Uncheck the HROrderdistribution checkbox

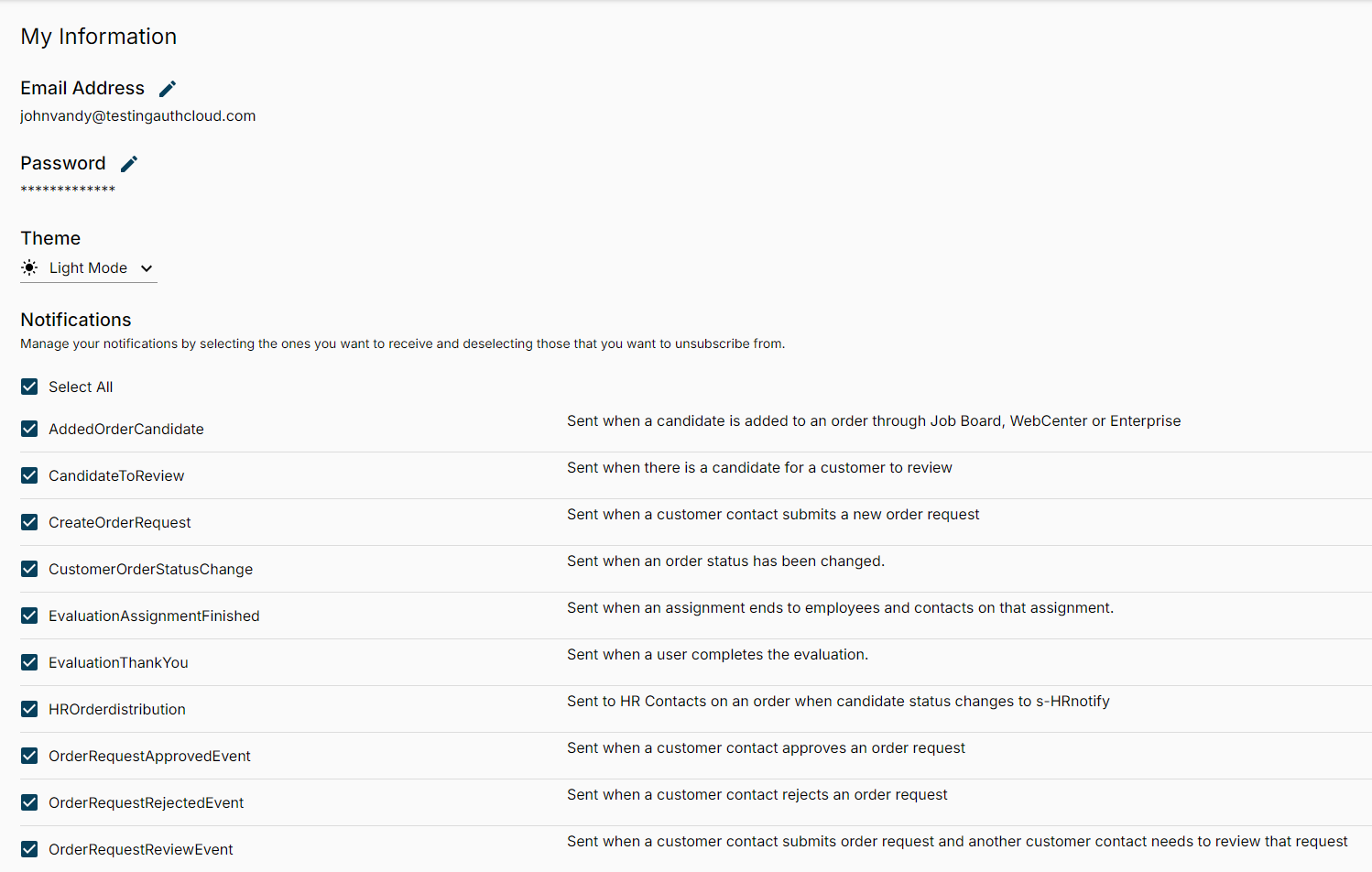click(x=29, y=709)
